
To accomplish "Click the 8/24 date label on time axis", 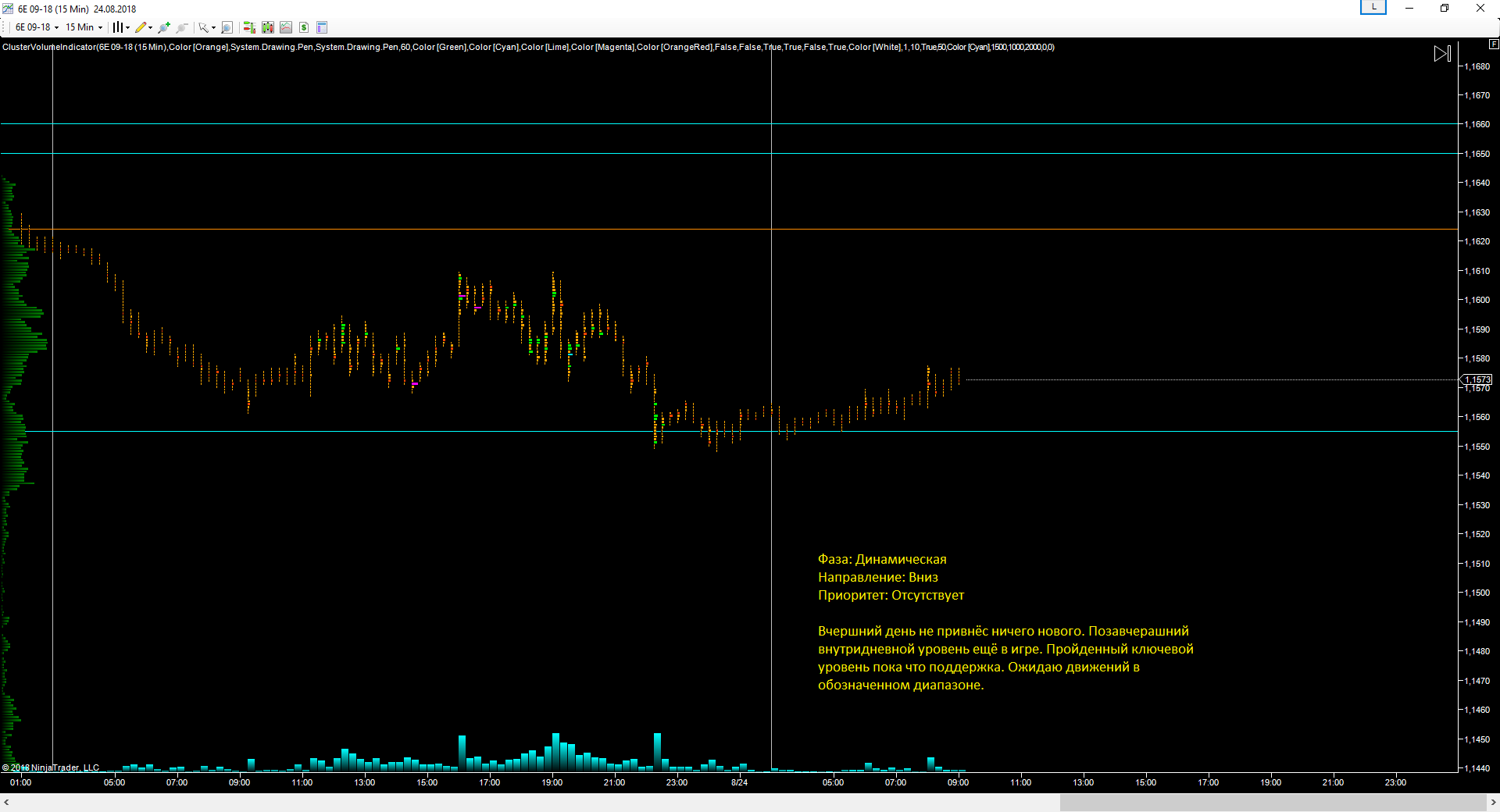I will pyautogui.click(x=739, y=782).
